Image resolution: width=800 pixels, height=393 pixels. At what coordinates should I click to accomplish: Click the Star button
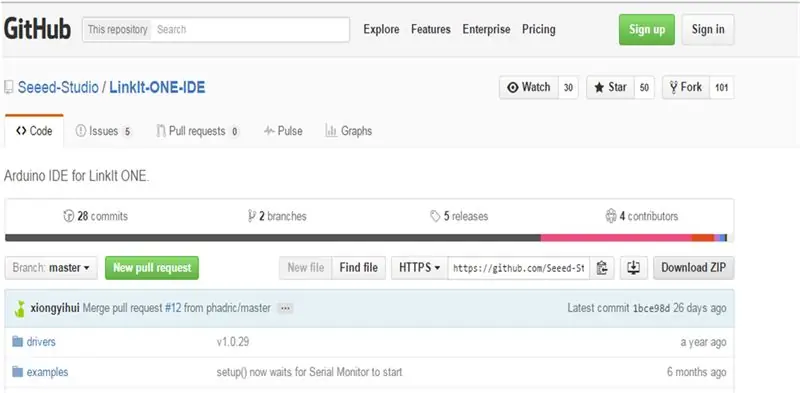(x=610, y=87)
